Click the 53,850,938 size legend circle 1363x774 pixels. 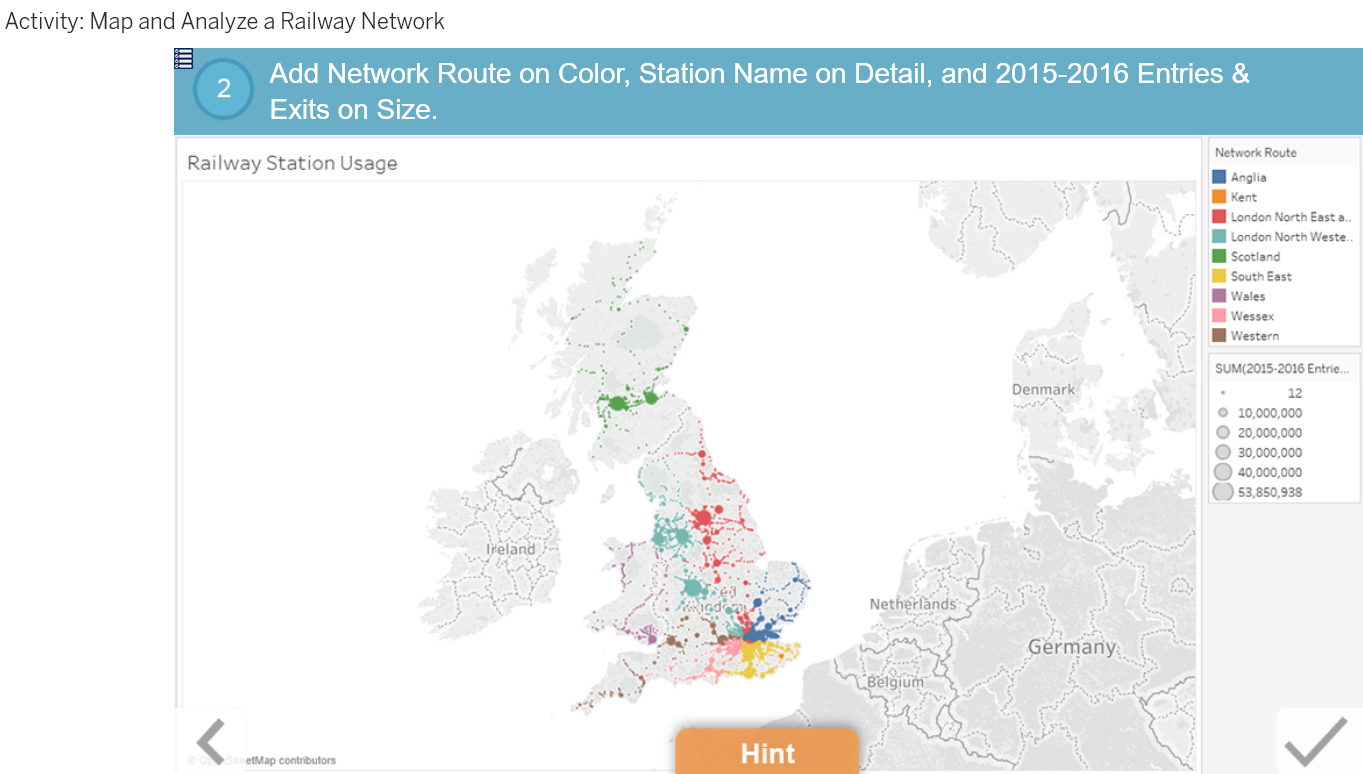[1222, 491]
